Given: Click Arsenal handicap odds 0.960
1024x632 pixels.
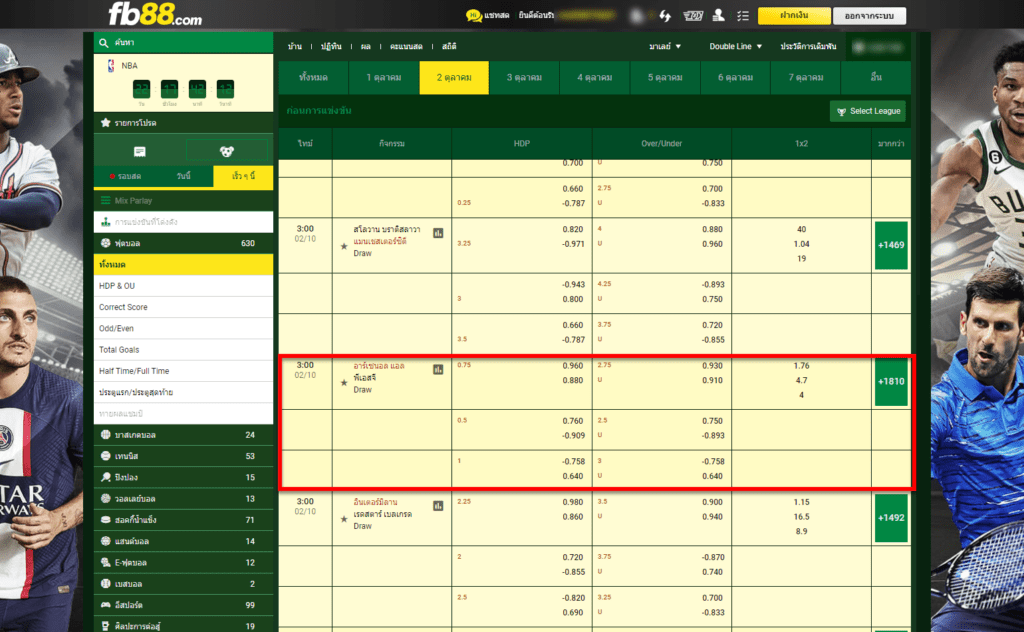Looking at the screenshot, I should [x=573, y=366].
